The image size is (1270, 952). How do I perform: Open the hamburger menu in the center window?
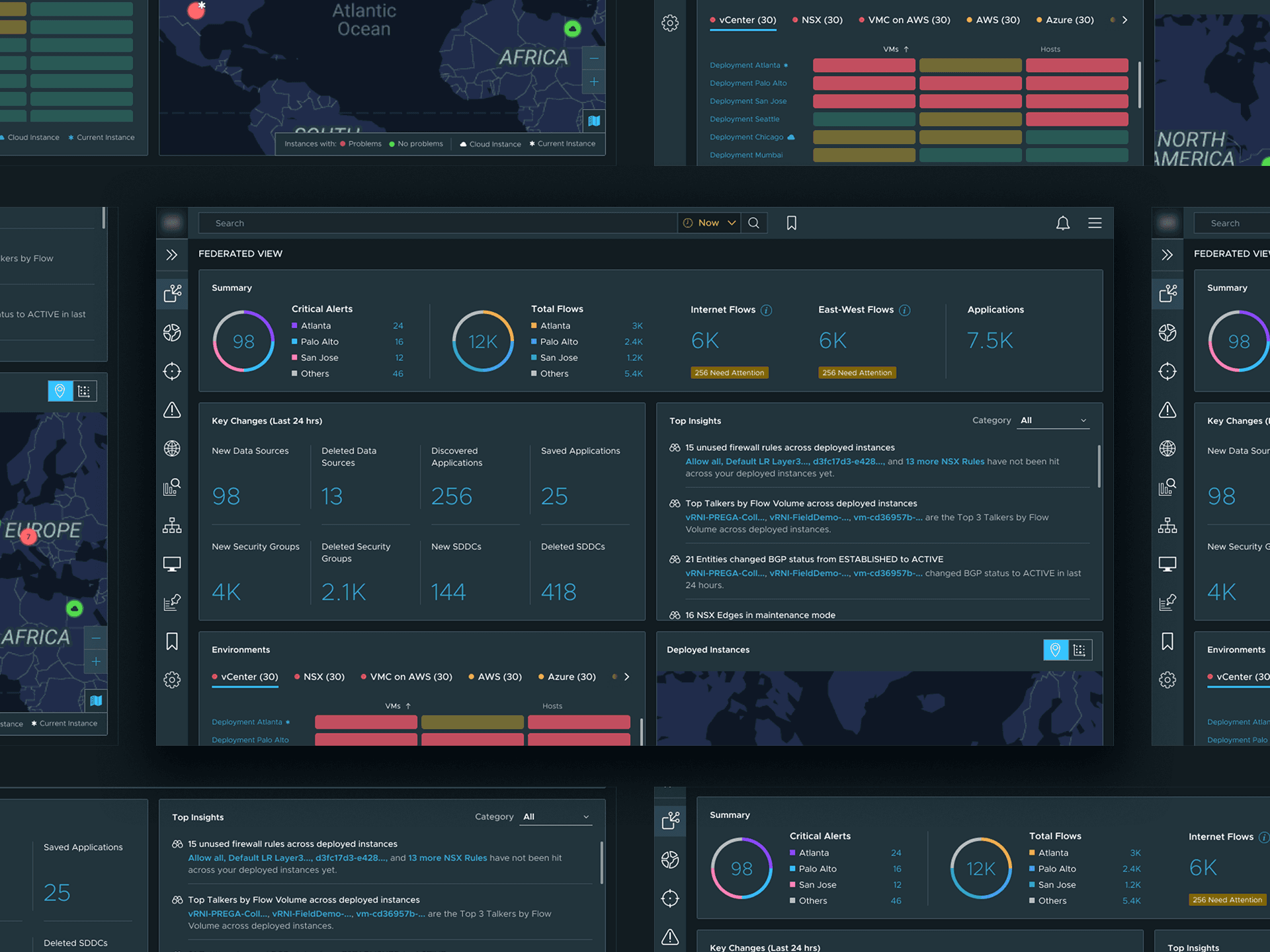pos(1095,223)
